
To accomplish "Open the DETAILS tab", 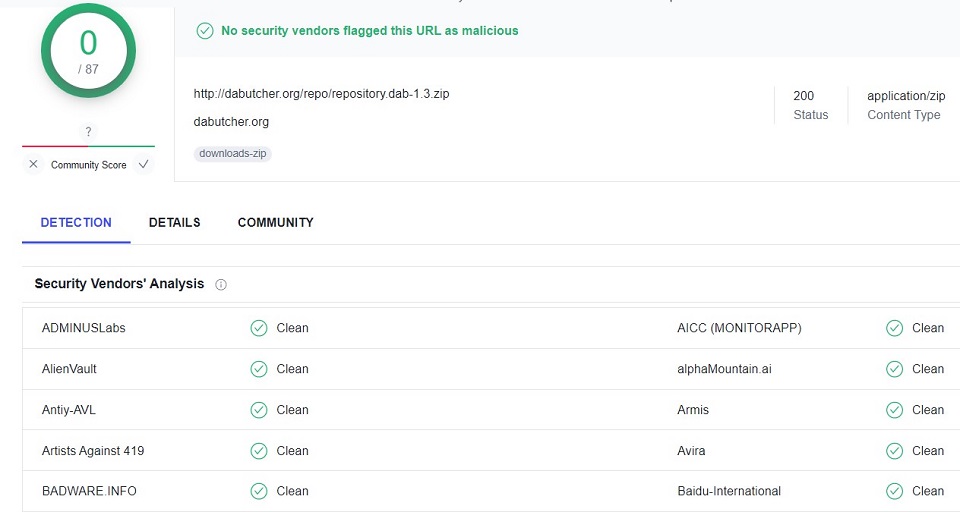I will click(174, 222).
